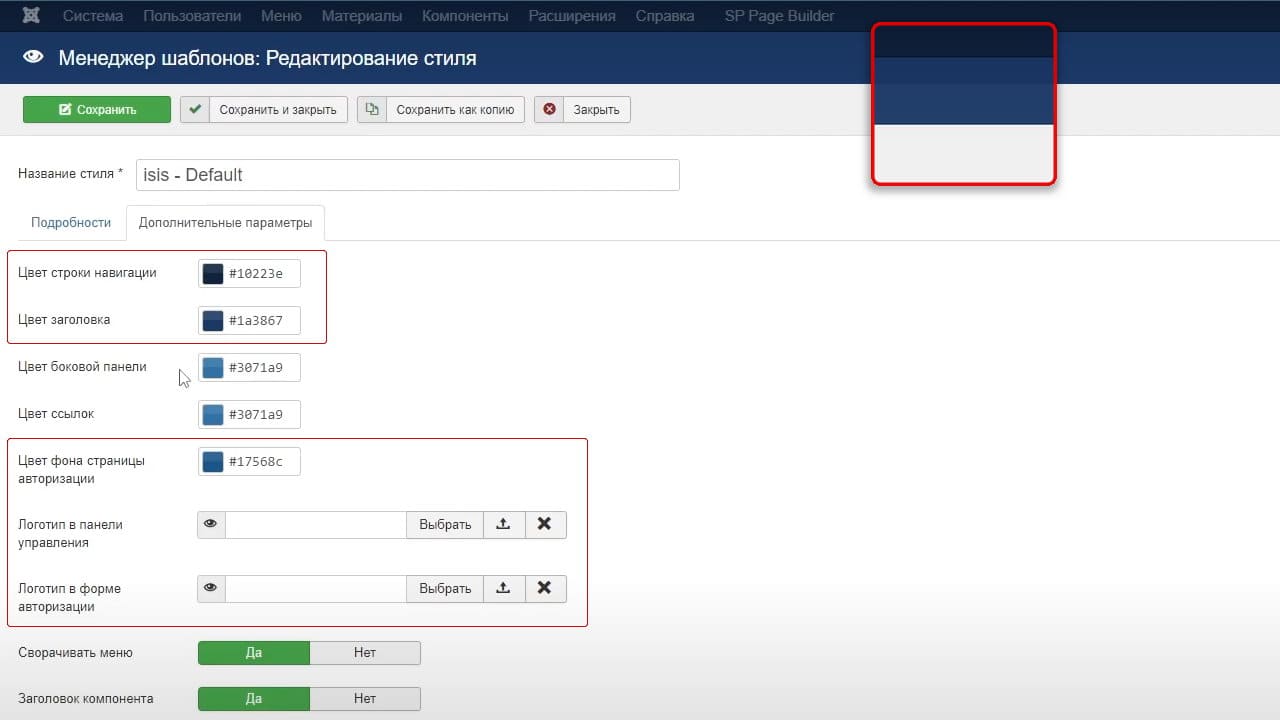
Task: Open color swatch for Цвет заголовка
Action: coord(213,320)
